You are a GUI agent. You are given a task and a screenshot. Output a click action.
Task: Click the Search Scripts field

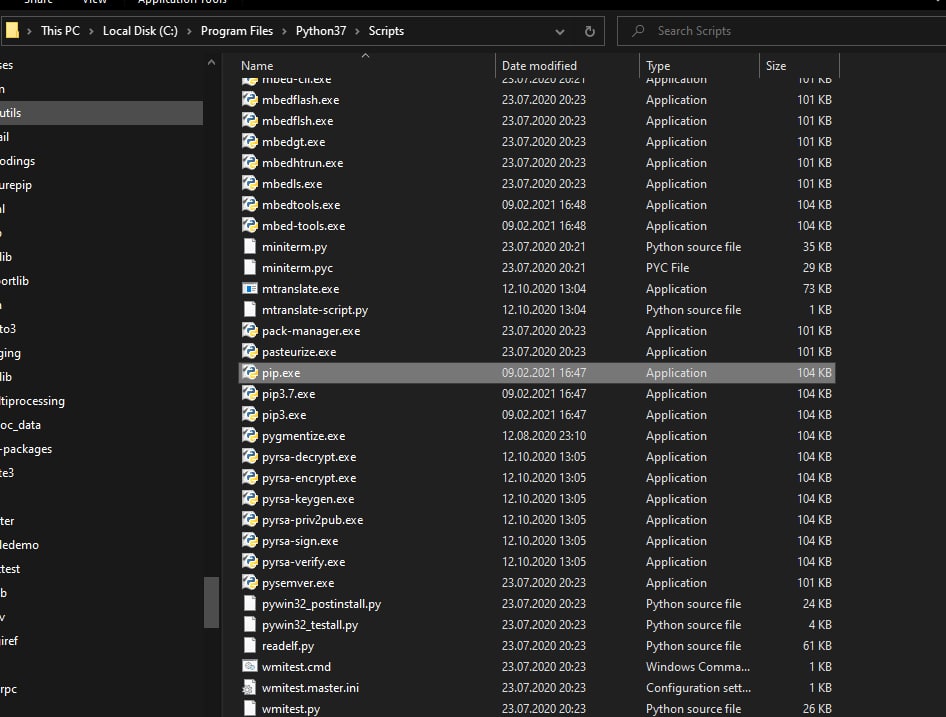click(784, 31)
